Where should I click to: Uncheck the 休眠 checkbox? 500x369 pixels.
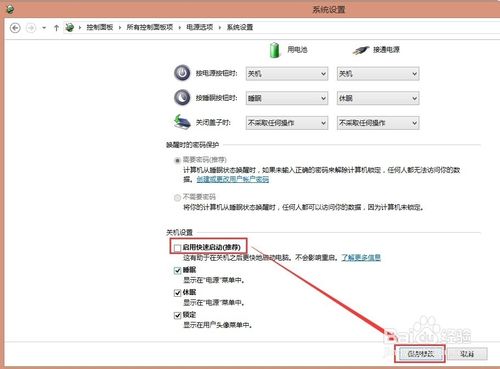[177, 293]
